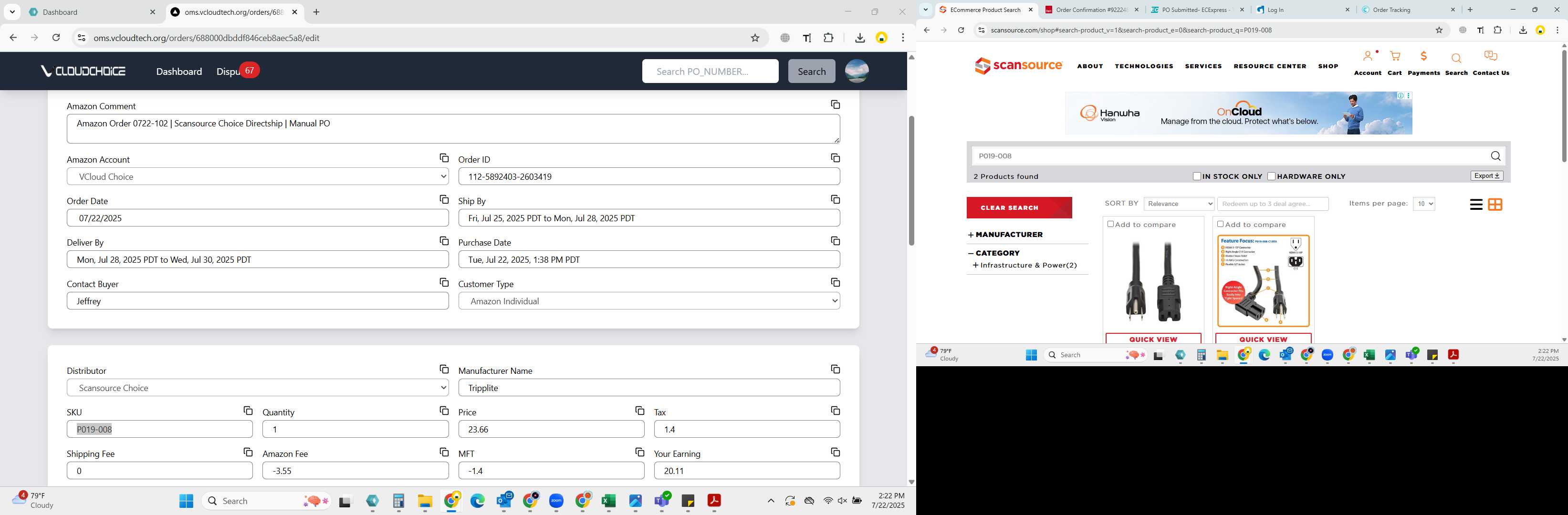Click the CLEAR SEARCH button
1568x515 pixels.
pos(1019,208)
